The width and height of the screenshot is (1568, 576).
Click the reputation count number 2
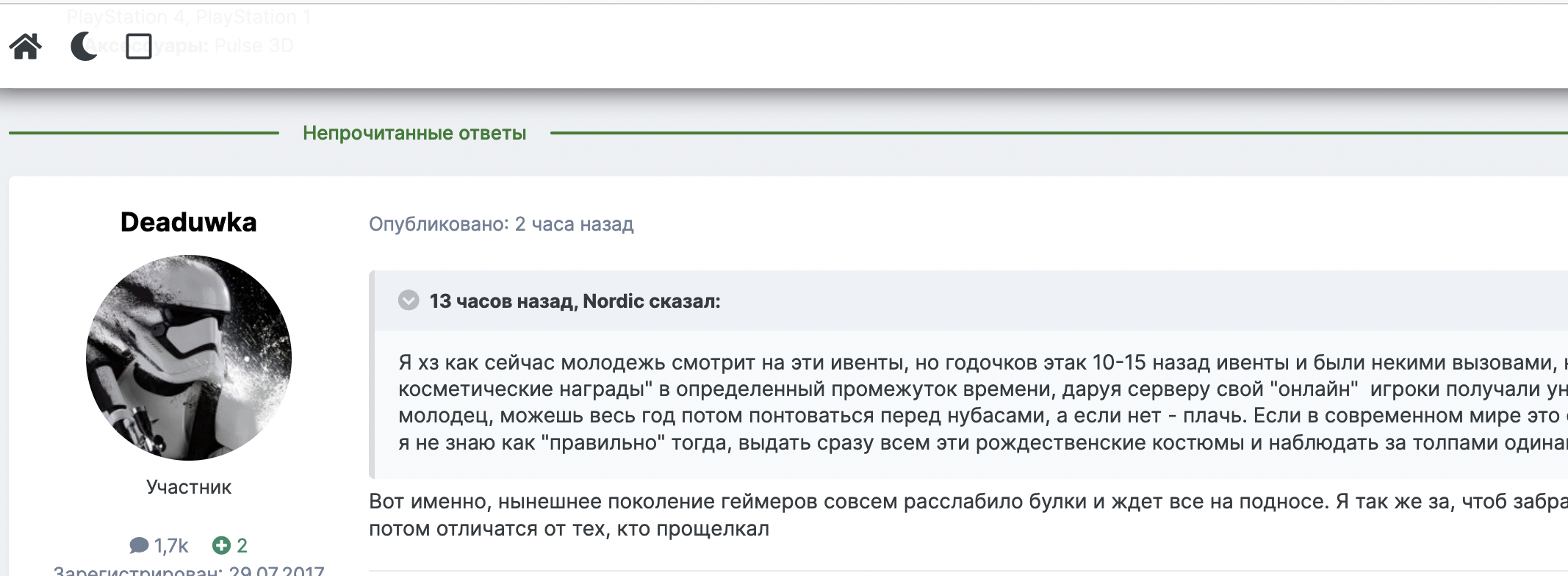(242, 546)
